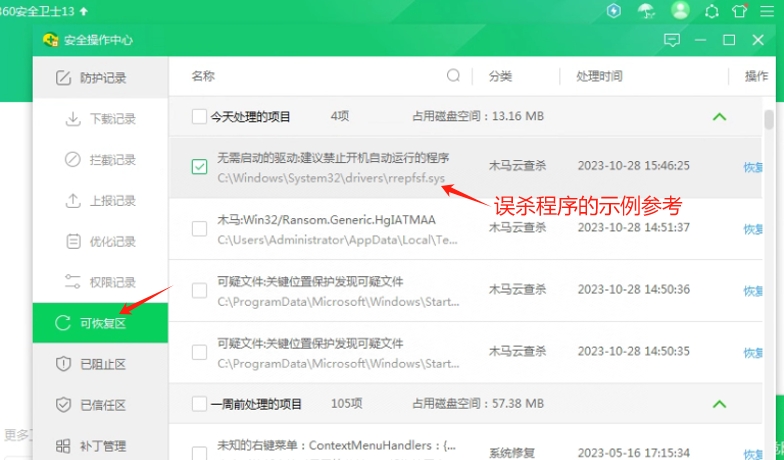Click the 360 logo in Security Operation Center
Screen dimensions: 784x460
50,40
